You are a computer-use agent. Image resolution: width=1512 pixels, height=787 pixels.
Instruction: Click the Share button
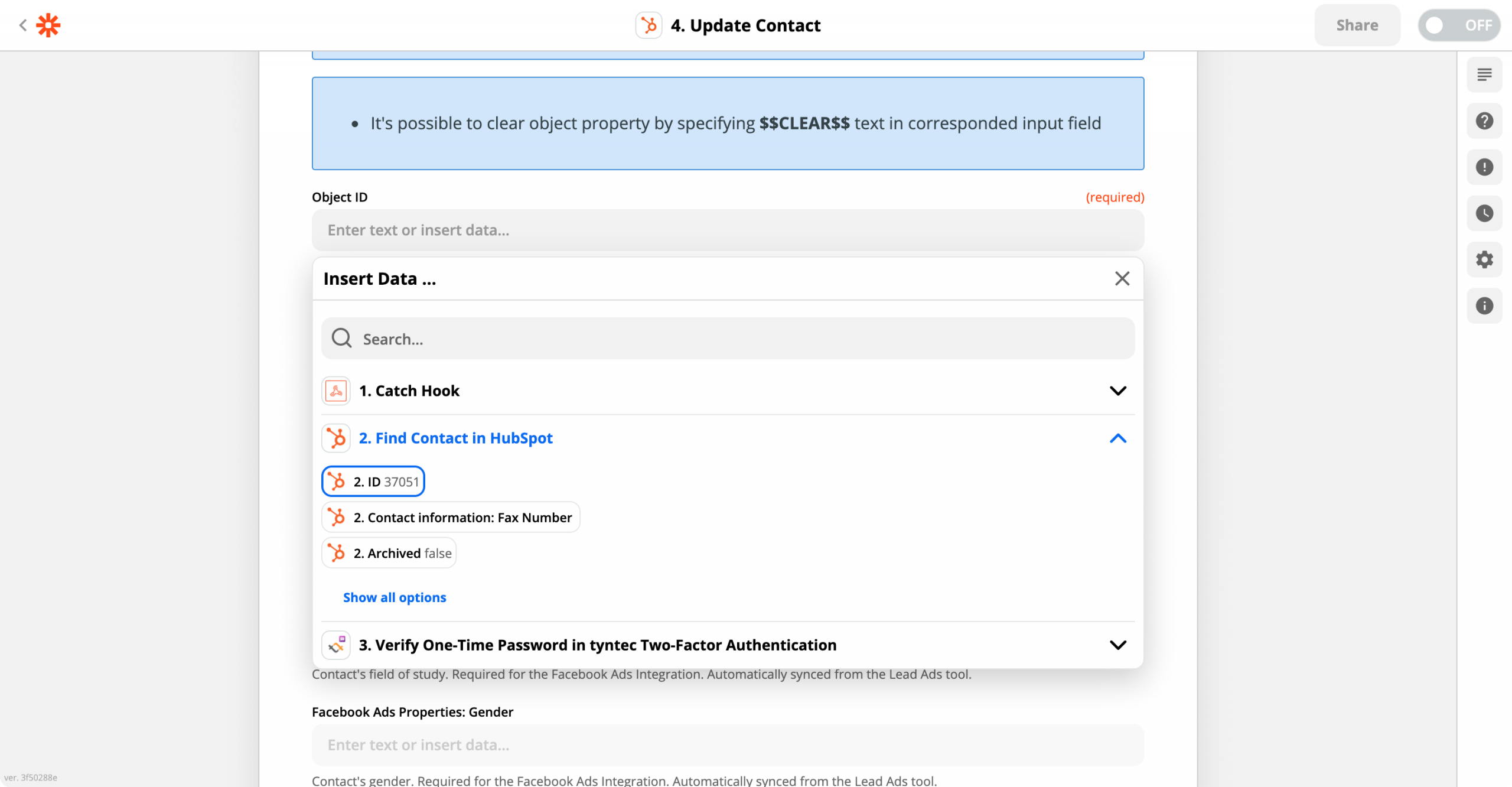click(x=1357, y=25)
